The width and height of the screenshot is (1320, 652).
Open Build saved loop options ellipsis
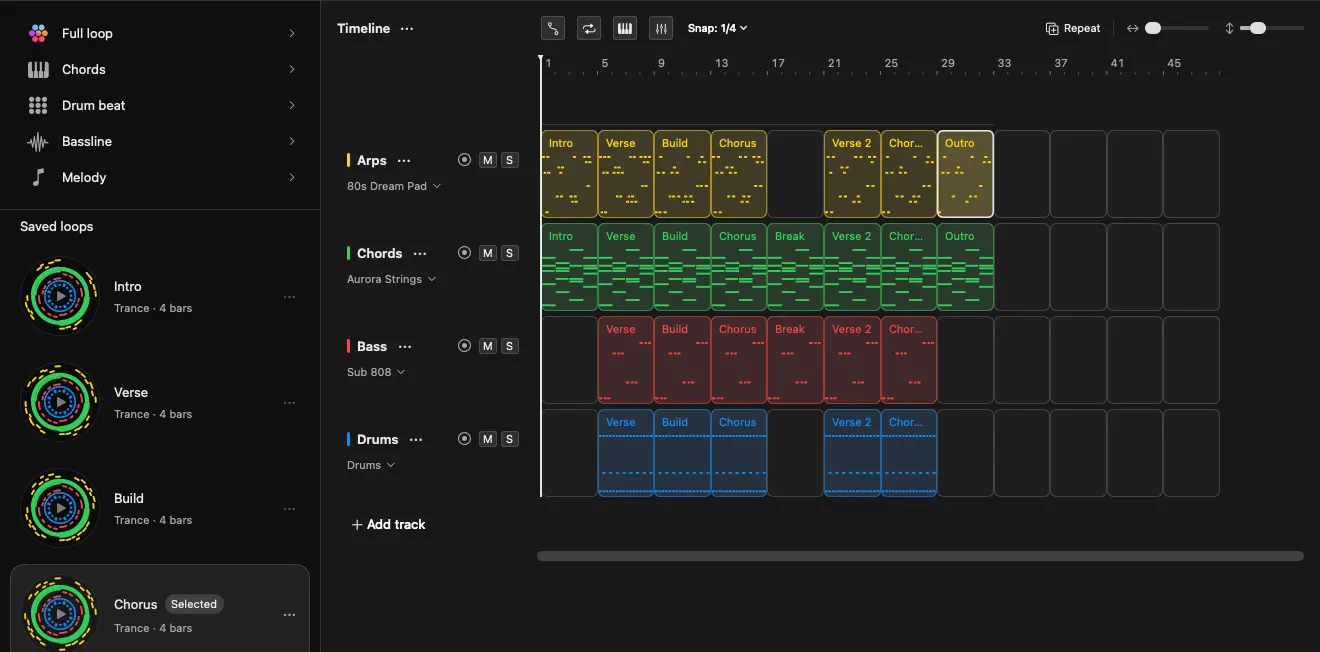[x=289, y=509]
